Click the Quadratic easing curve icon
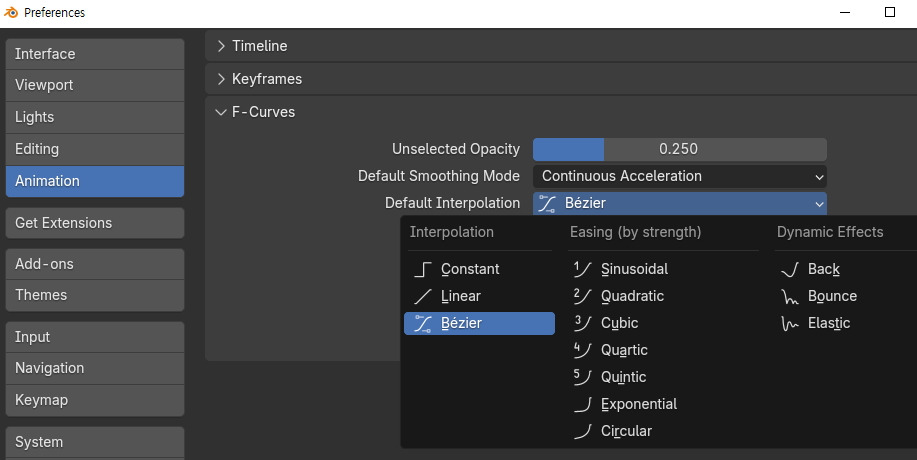Viewport: 917px width, 460px height. pos(583,296)
